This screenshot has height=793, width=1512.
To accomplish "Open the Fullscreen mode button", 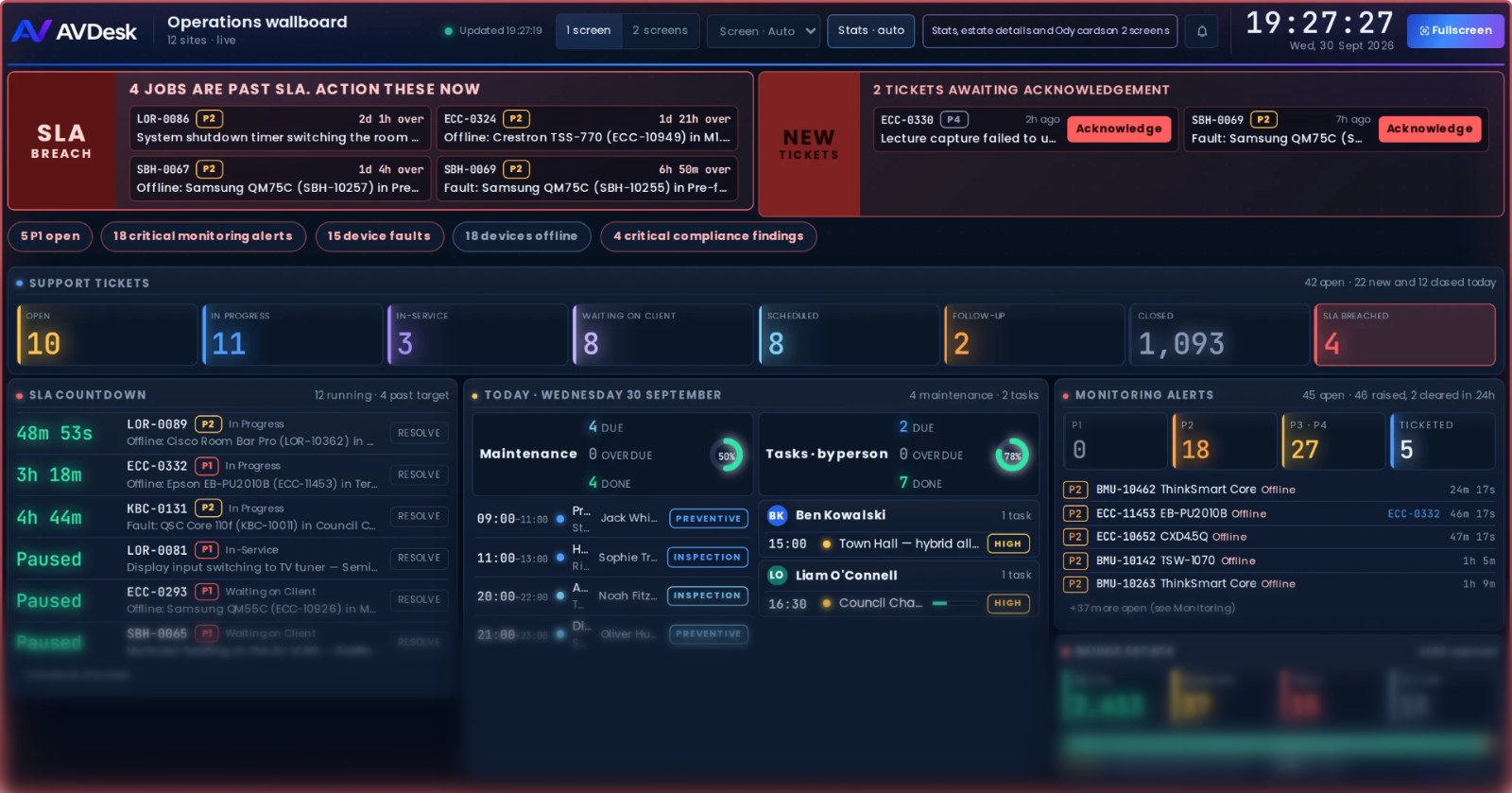I will (x=1455, y=31).
